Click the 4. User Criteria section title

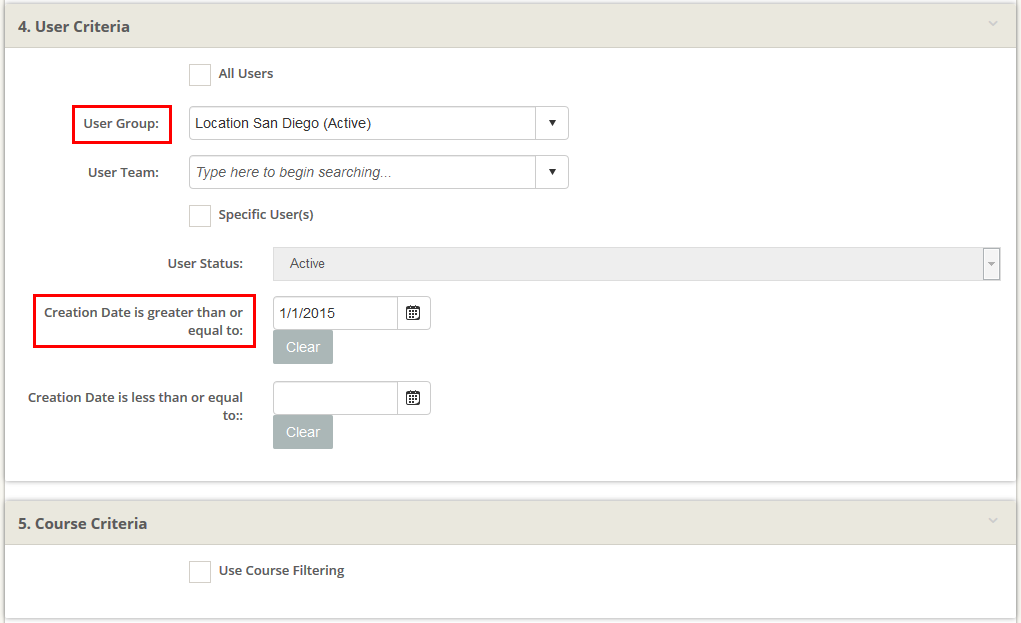[x=74, y=27]
